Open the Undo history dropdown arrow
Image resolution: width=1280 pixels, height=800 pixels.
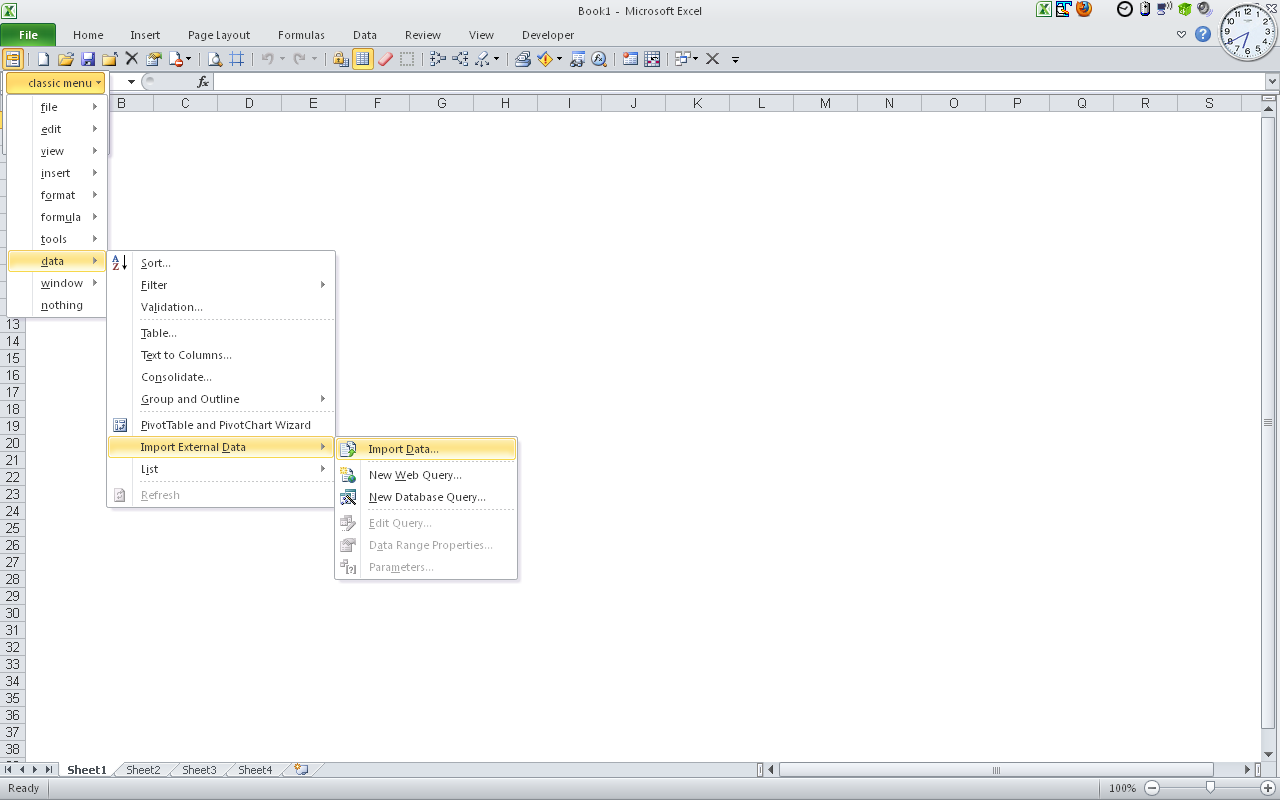point(283,59)
